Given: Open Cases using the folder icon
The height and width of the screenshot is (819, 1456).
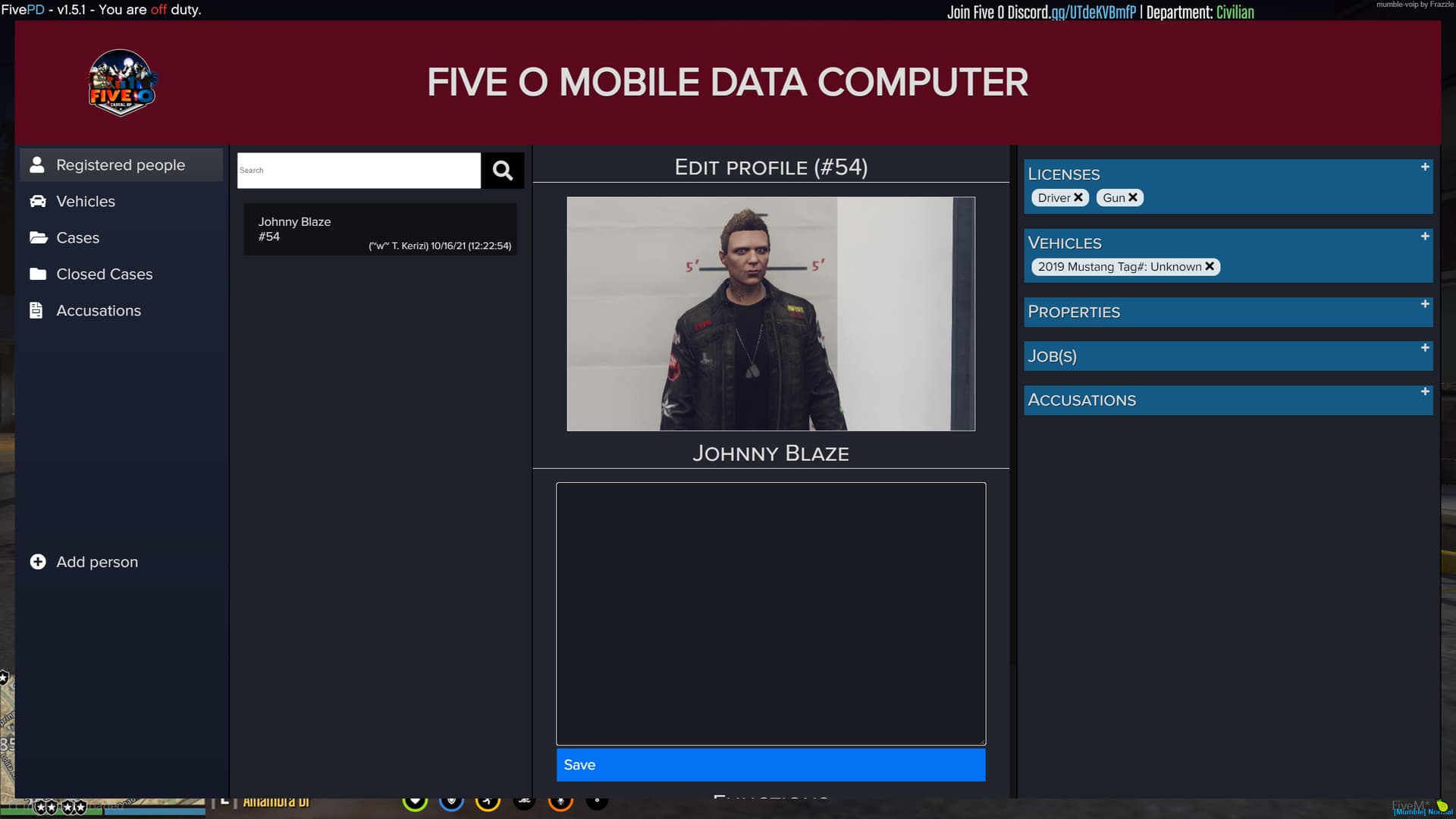Looking at the screenshot, I should coord(37,237).
